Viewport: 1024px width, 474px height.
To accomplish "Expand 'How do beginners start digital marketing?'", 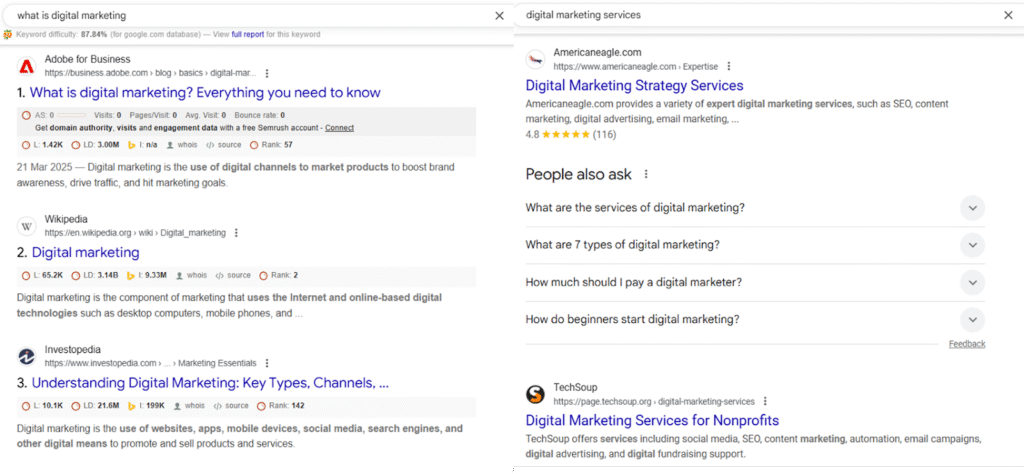I will (x=971, y=320).
